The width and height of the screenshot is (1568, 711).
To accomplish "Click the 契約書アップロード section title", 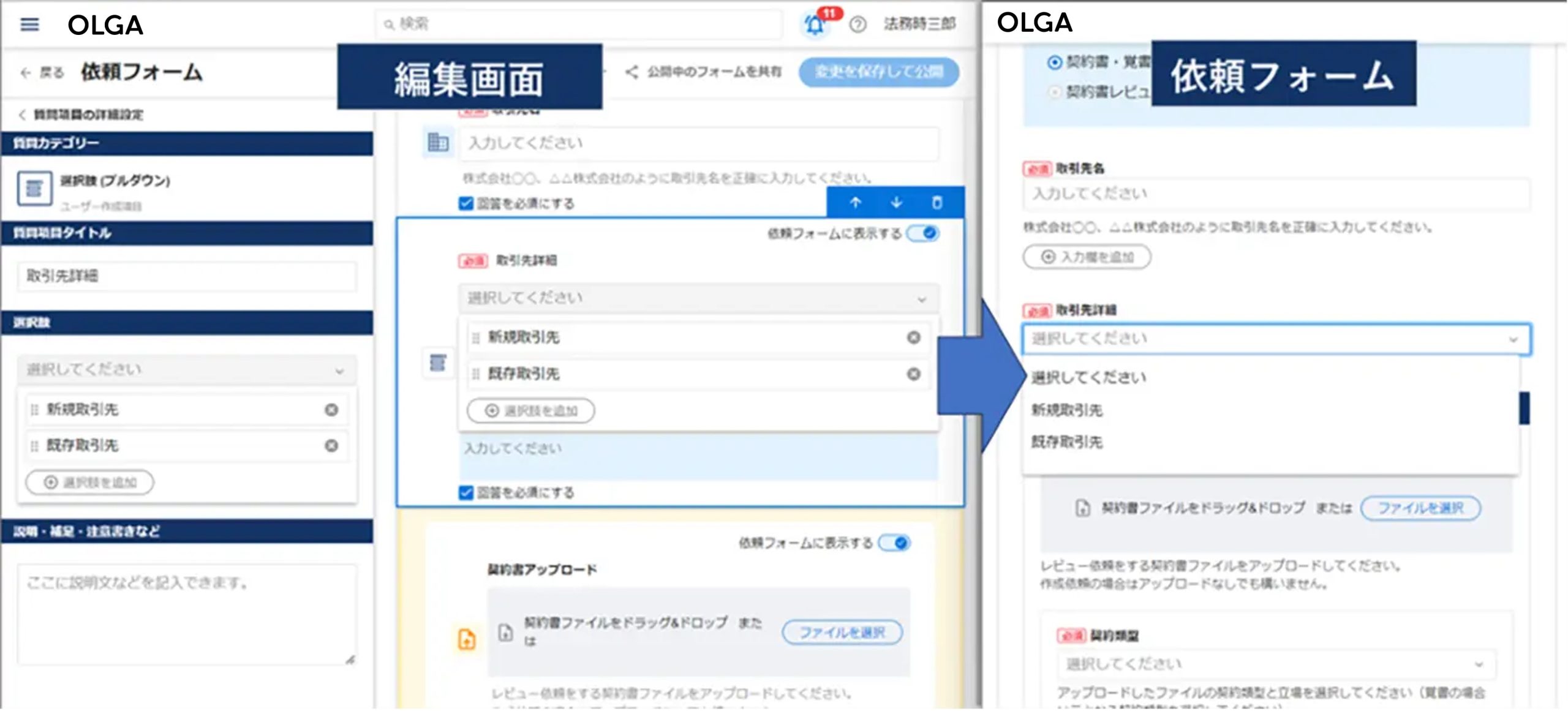I will [542, 570].
